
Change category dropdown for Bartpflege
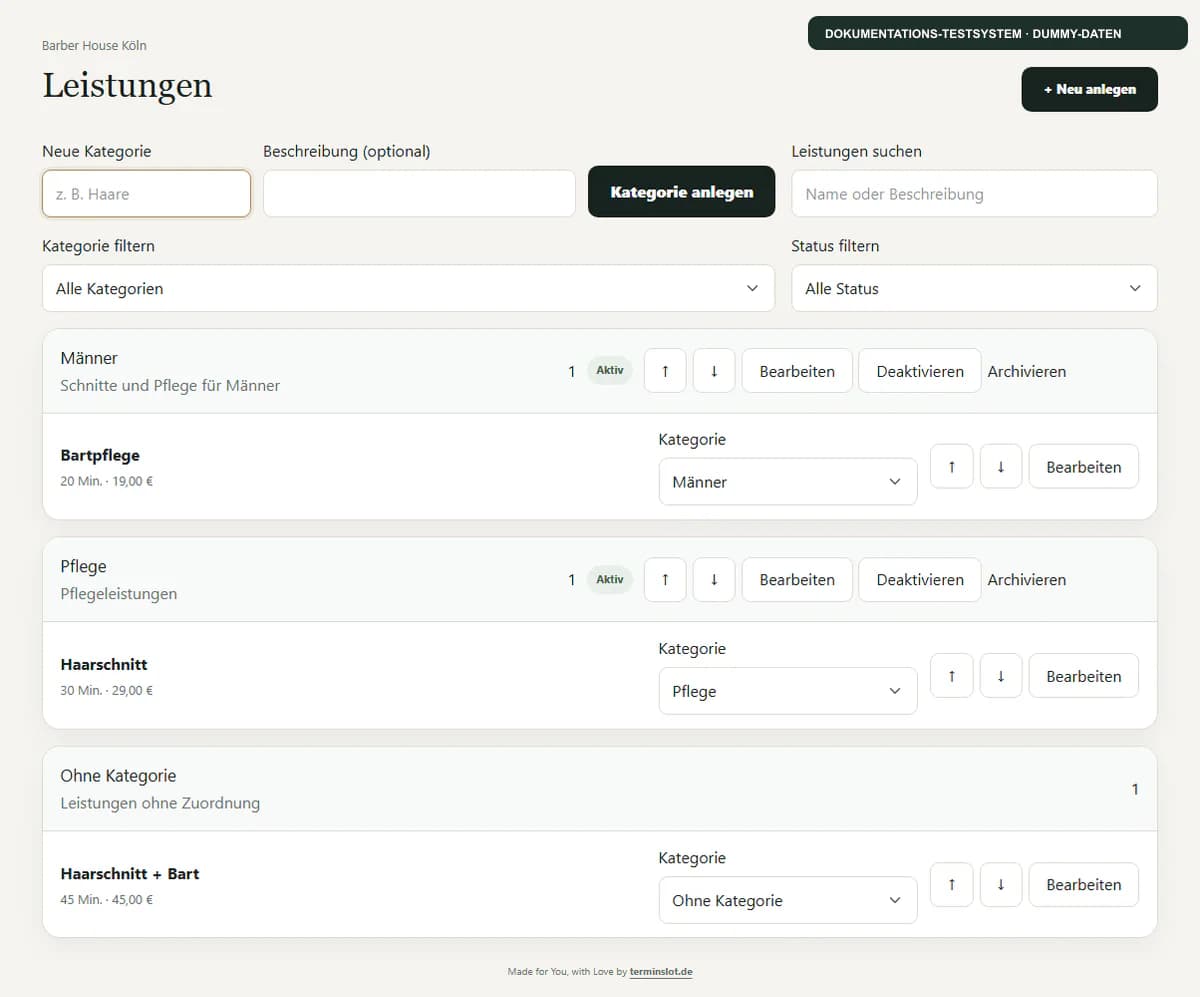point(788,482)
